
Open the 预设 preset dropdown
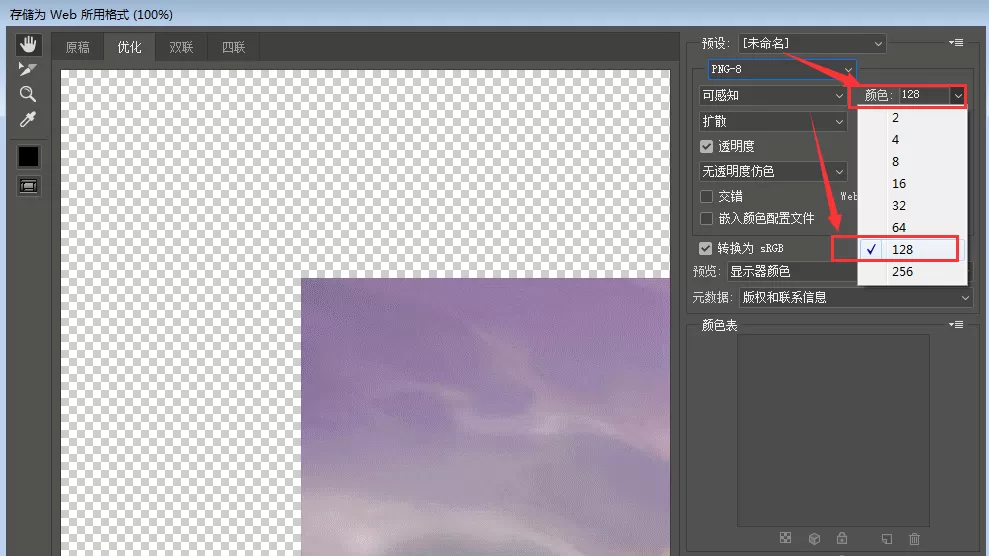coord(812,43)
